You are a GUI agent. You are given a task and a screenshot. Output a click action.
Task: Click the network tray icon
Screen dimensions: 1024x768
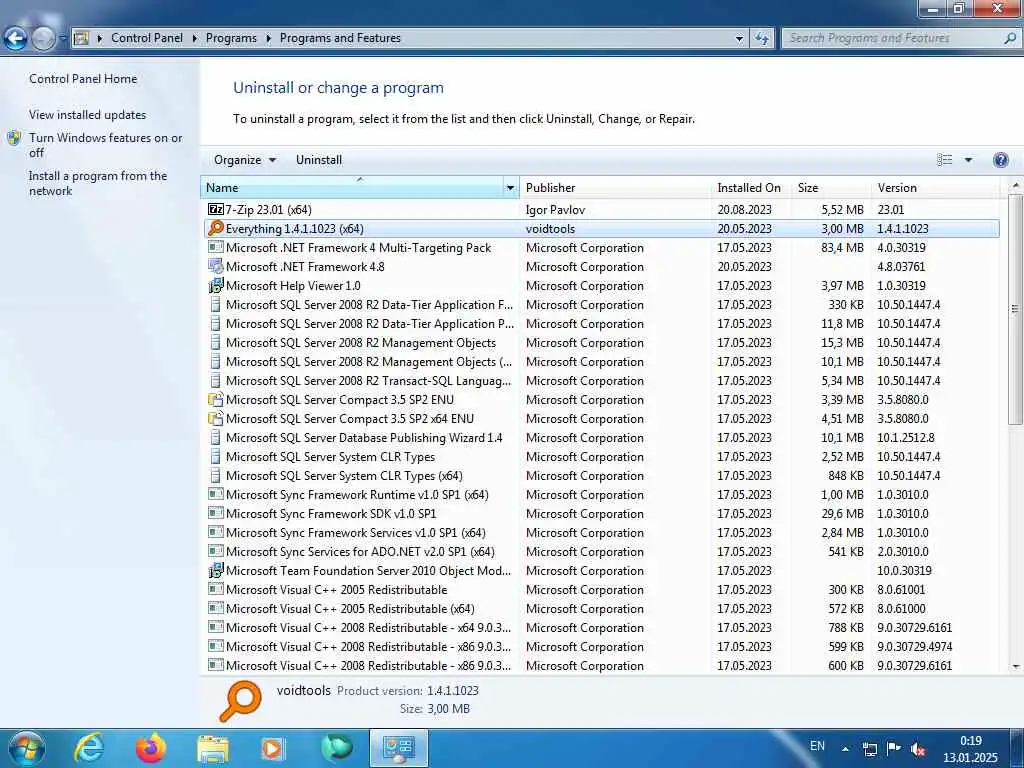pyautogui.click(x=870, y=749)
